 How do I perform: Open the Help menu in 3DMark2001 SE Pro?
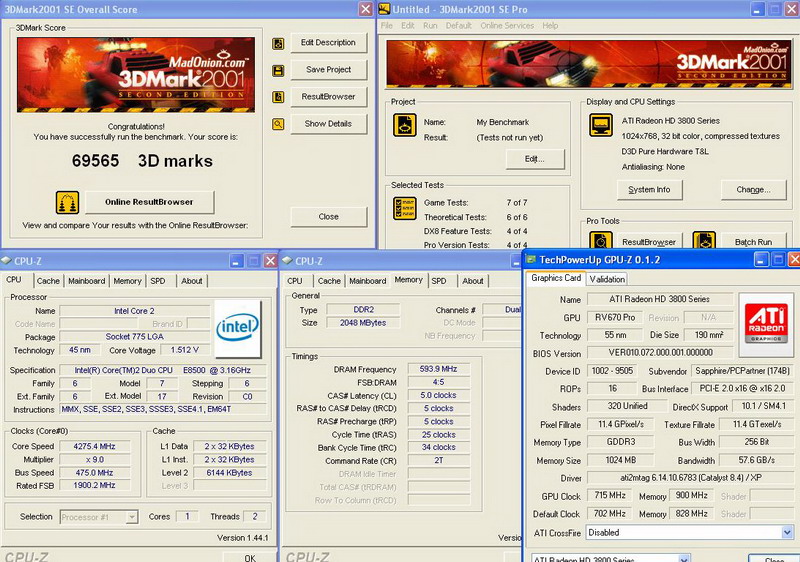(x=550, y=25)
